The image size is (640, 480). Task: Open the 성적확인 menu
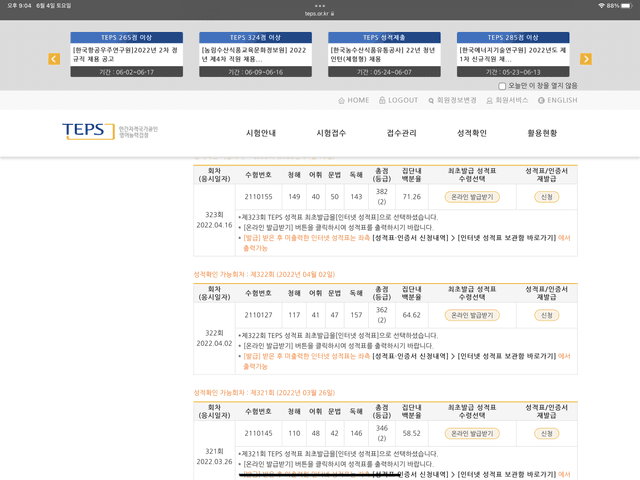tap(472, 133)
